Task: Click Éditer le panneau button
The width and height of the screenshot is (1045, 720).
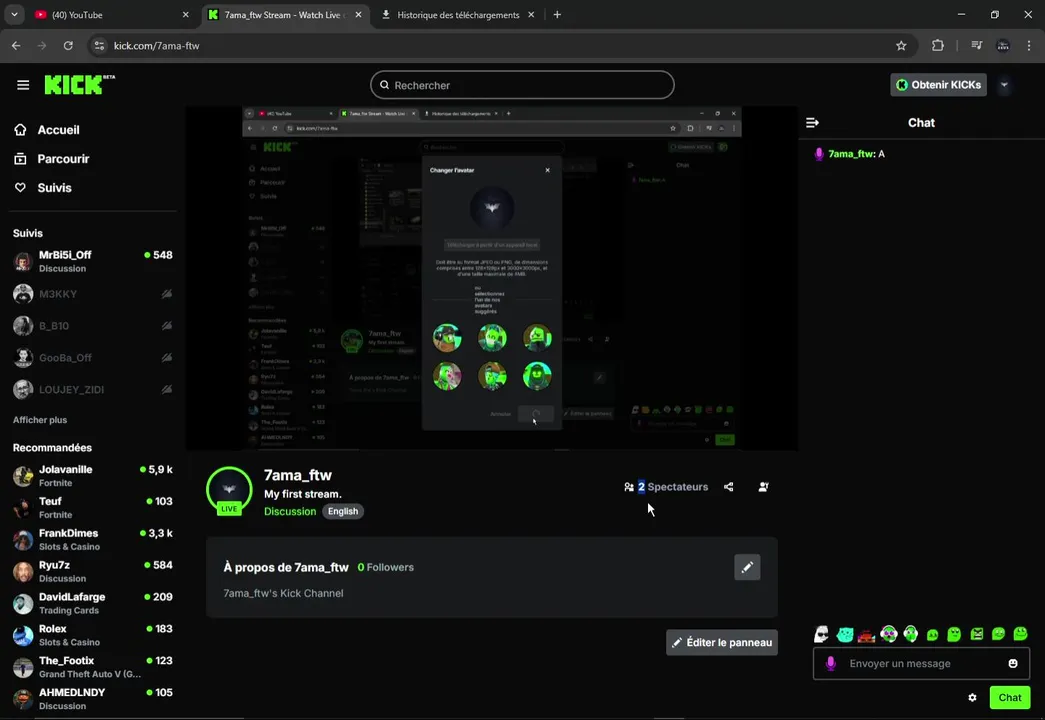Action: [x=722, y=643]
